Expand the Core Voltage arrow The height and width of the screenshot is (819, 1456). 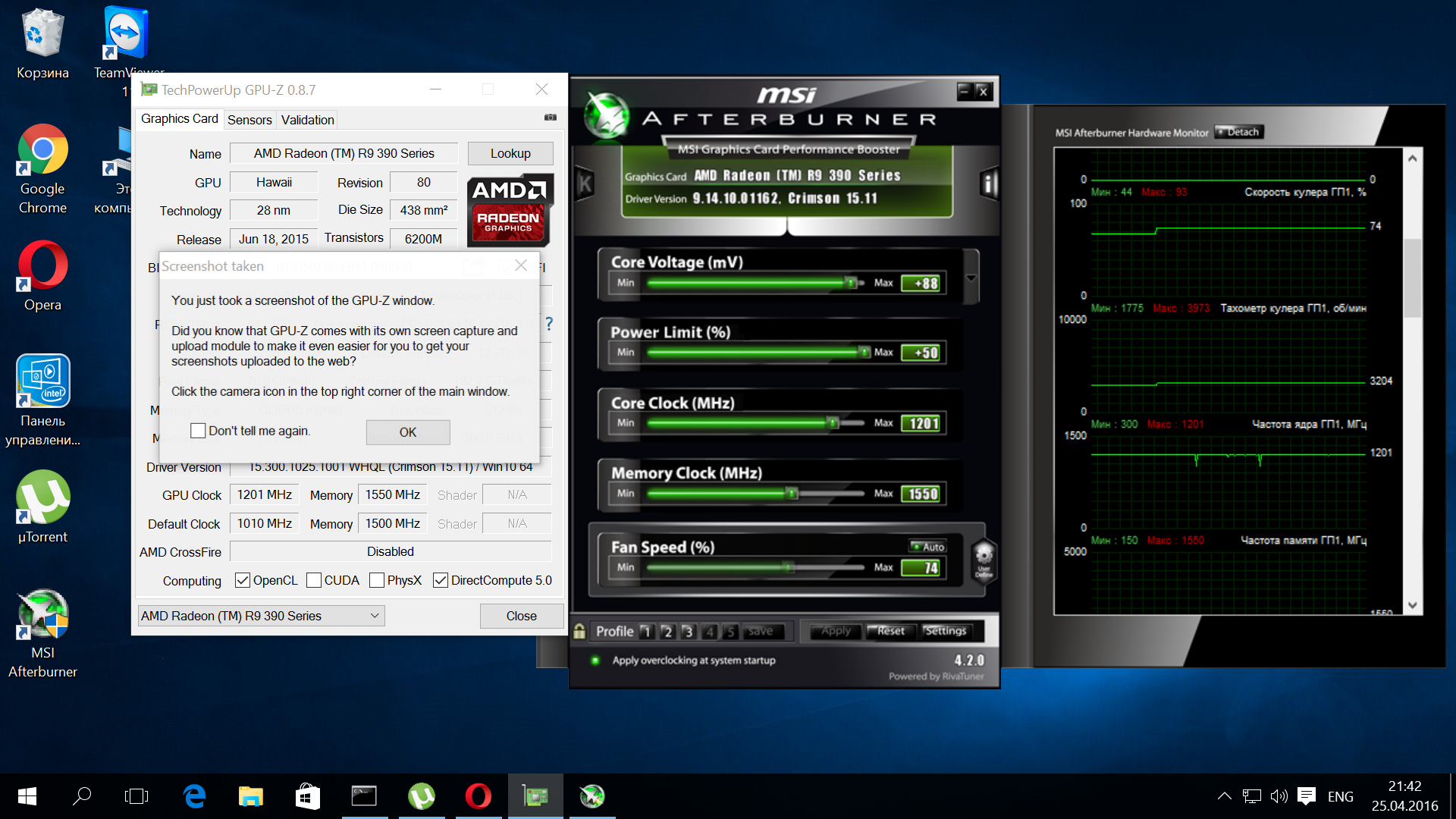pos(971,278)
